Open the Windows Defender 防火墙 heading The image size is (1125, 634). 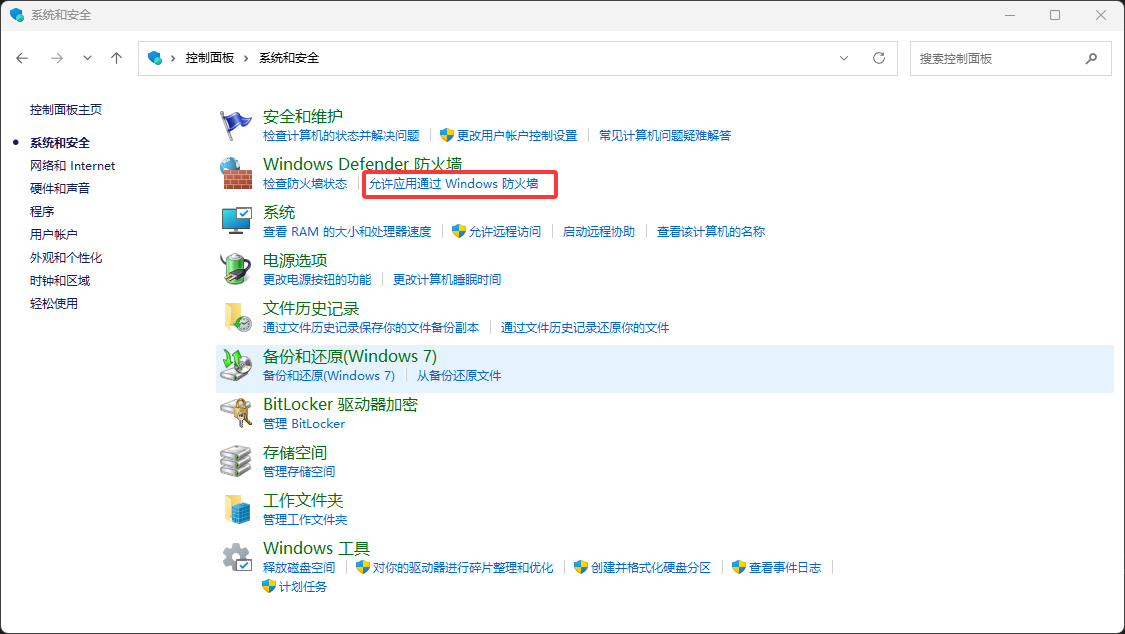362,164
